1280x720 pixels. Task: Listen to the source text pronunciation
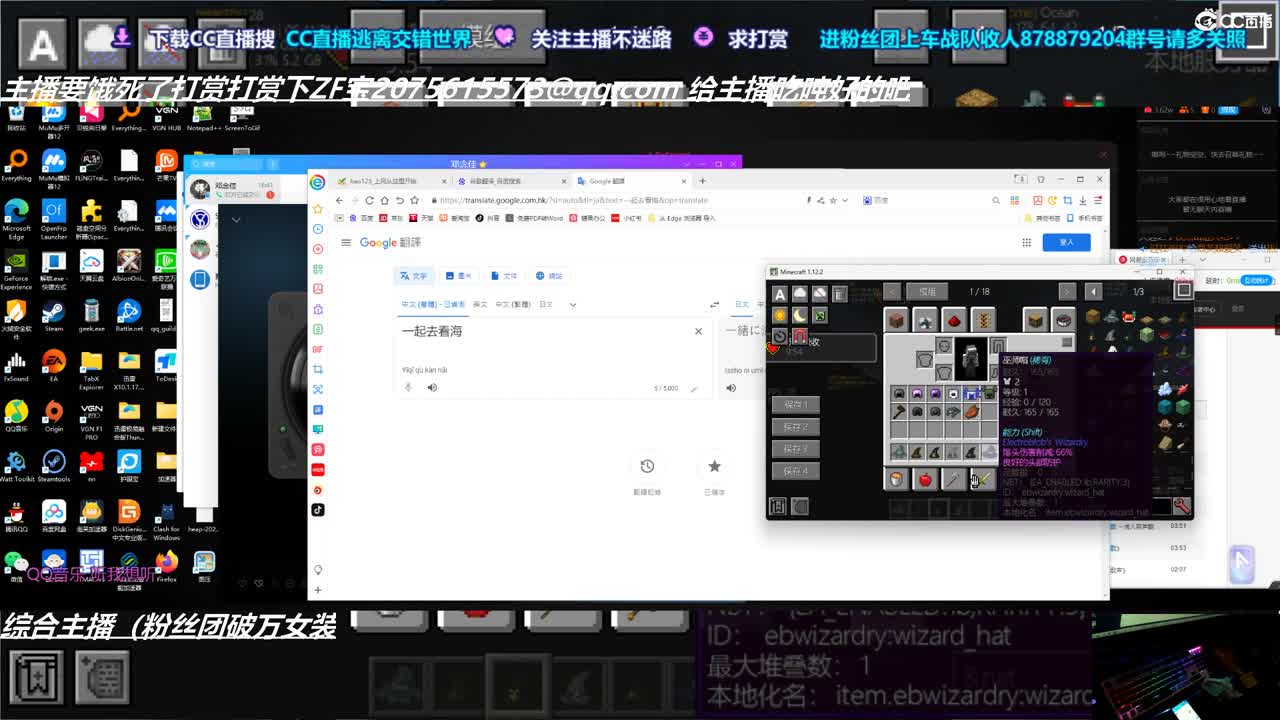coord(432,387)
